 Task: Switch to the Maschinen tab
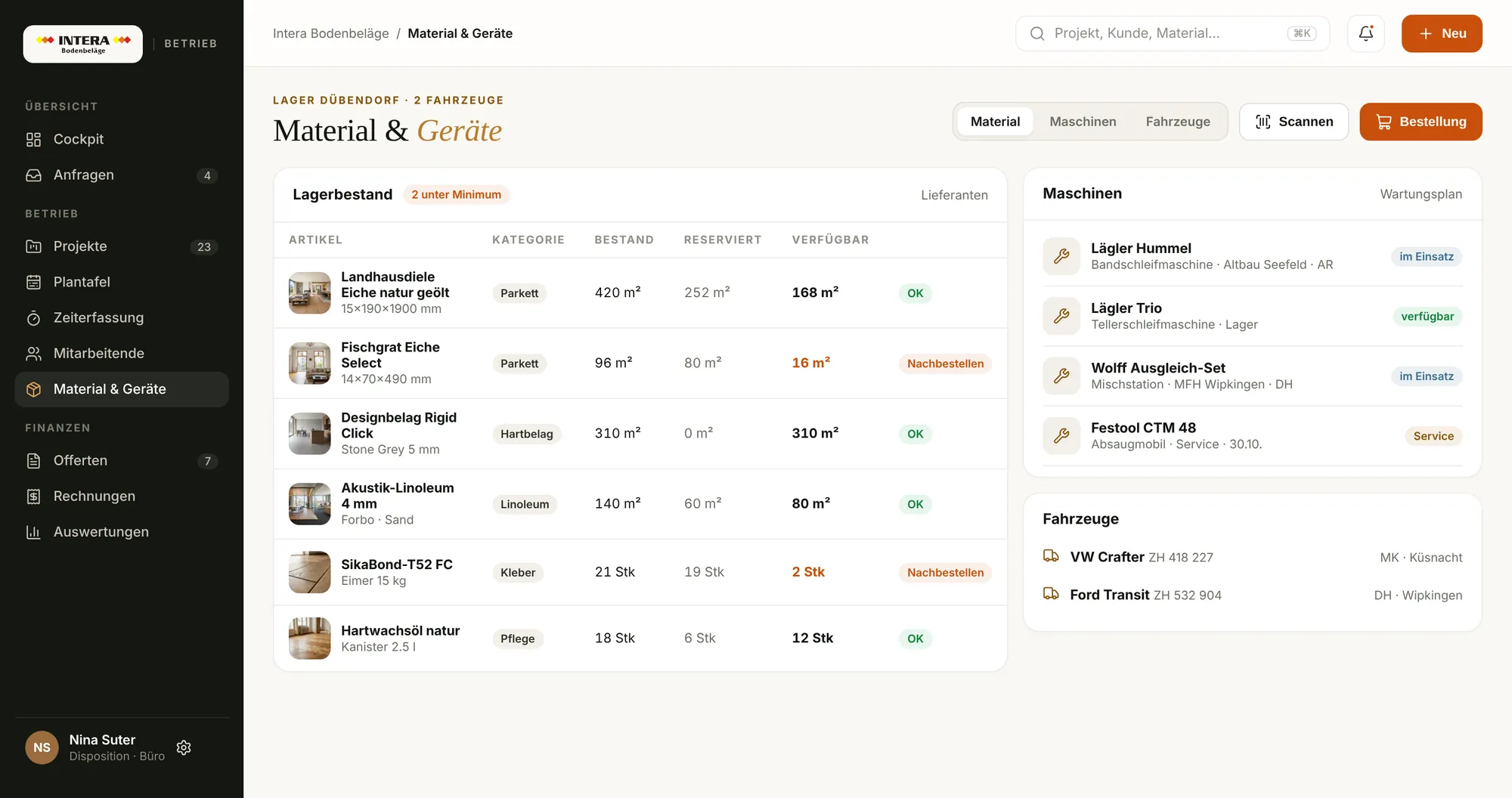(x=1083, y=122)
